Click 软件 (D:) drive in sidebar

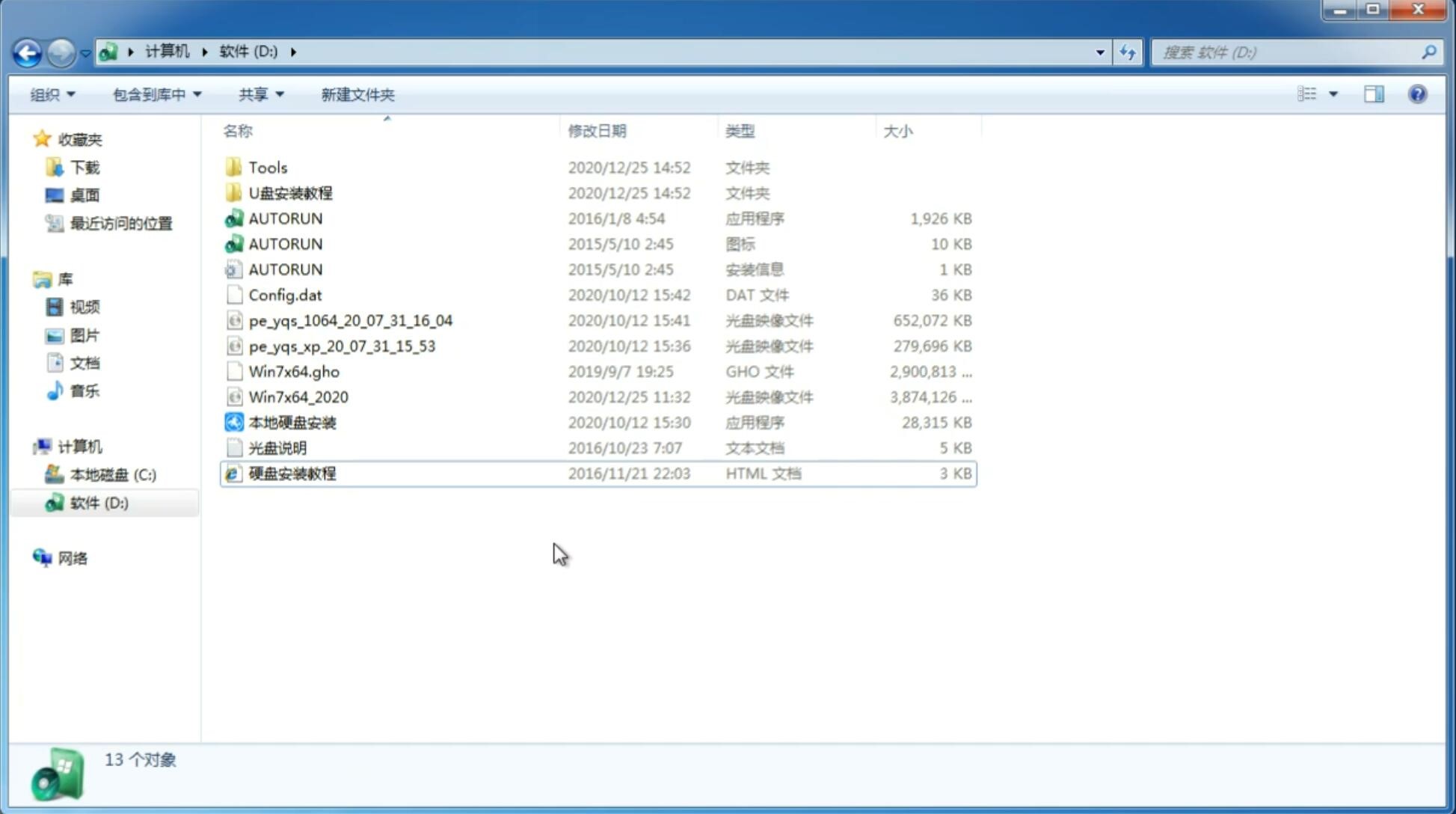[x=99, y=502]
